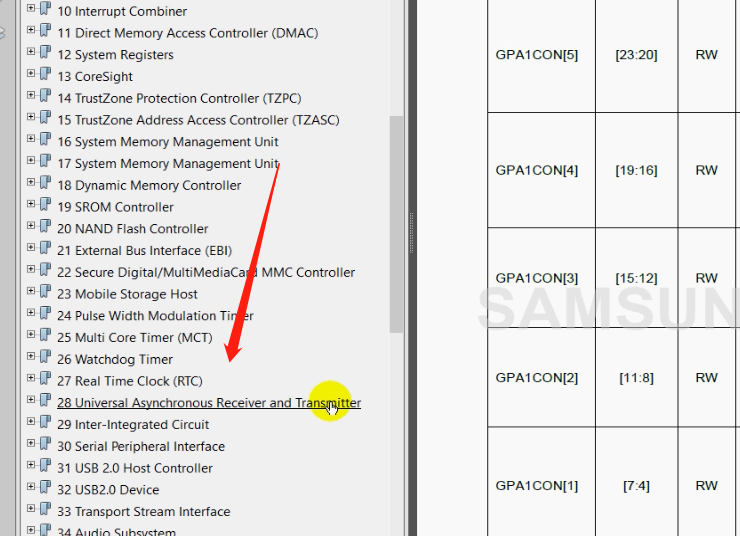Click bookmark icon beside 31 USB 2.0 Host Controller
The height and width of the screenshot is (536, 740).
pos(46,467)
